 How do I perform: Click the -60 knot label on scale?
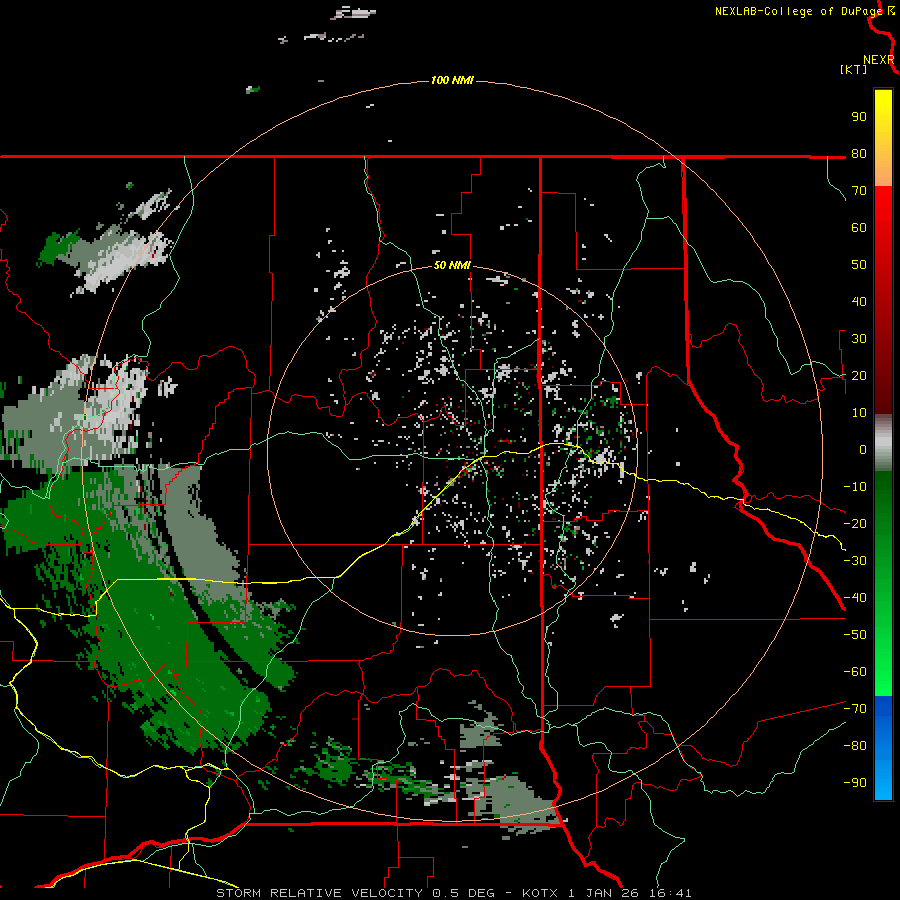tap(855, 672)
